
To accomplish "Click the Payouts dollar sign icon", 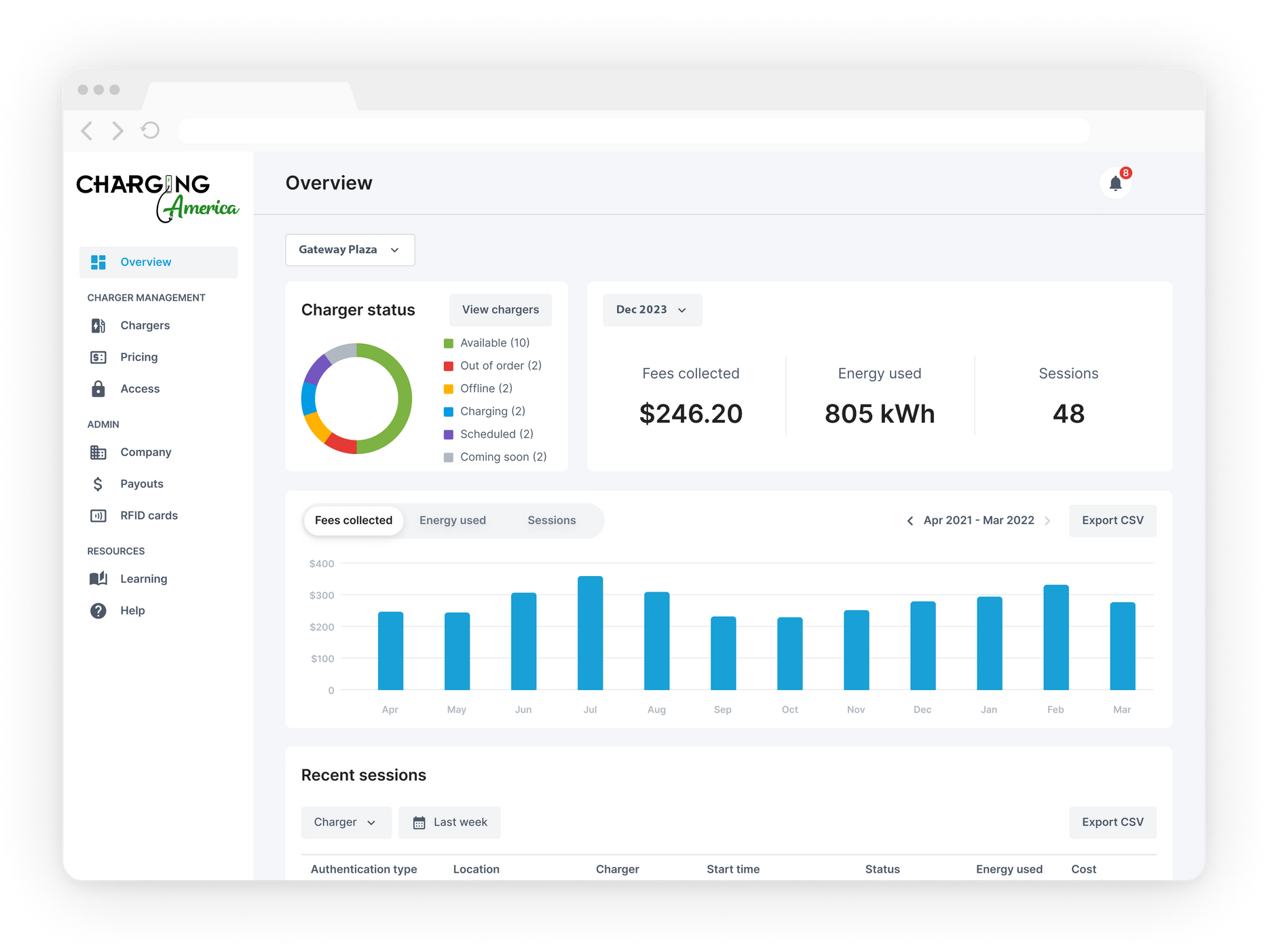I will [x=98, y=484].
